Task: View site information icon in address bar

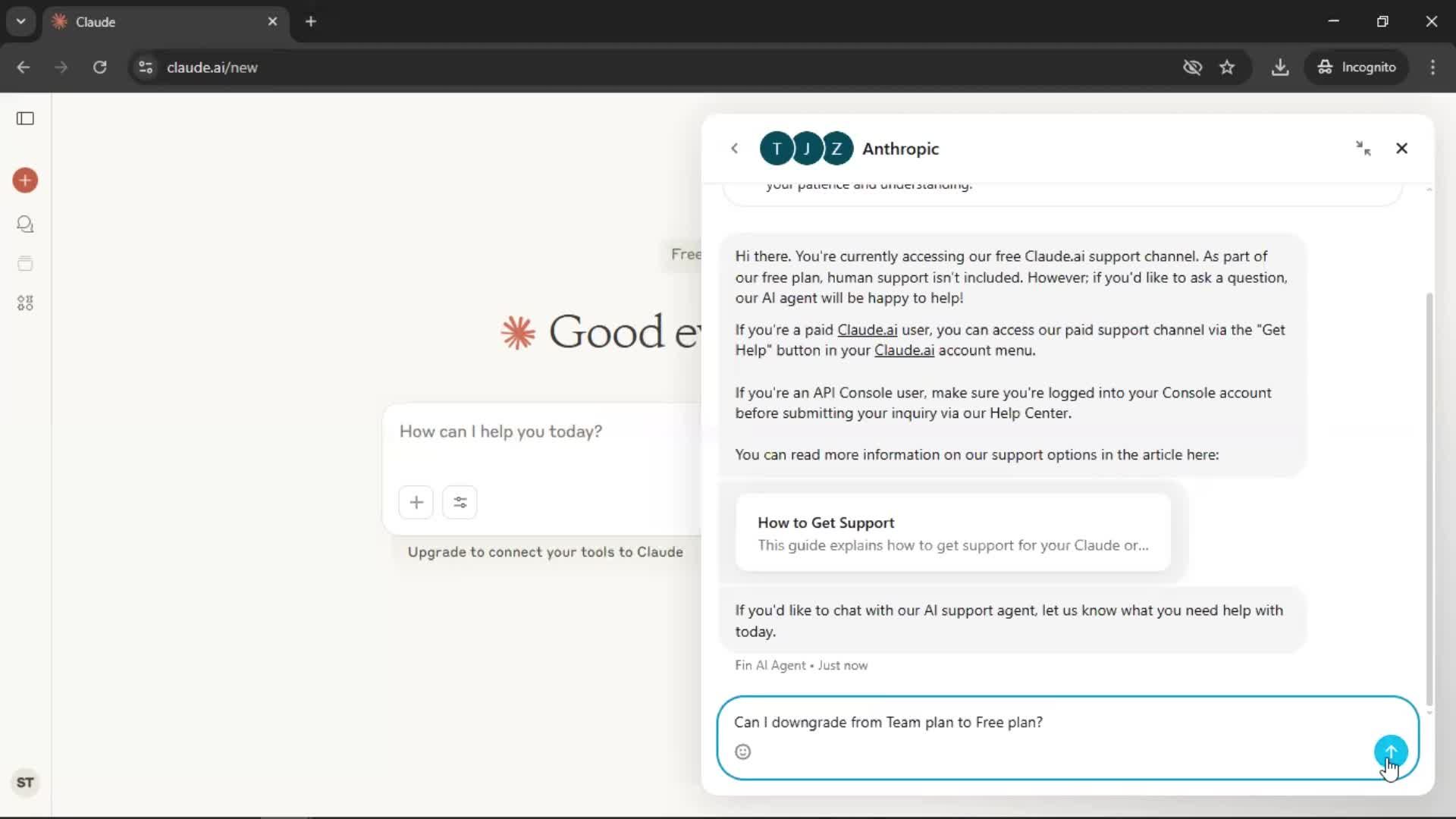Action: click(146, 67)
